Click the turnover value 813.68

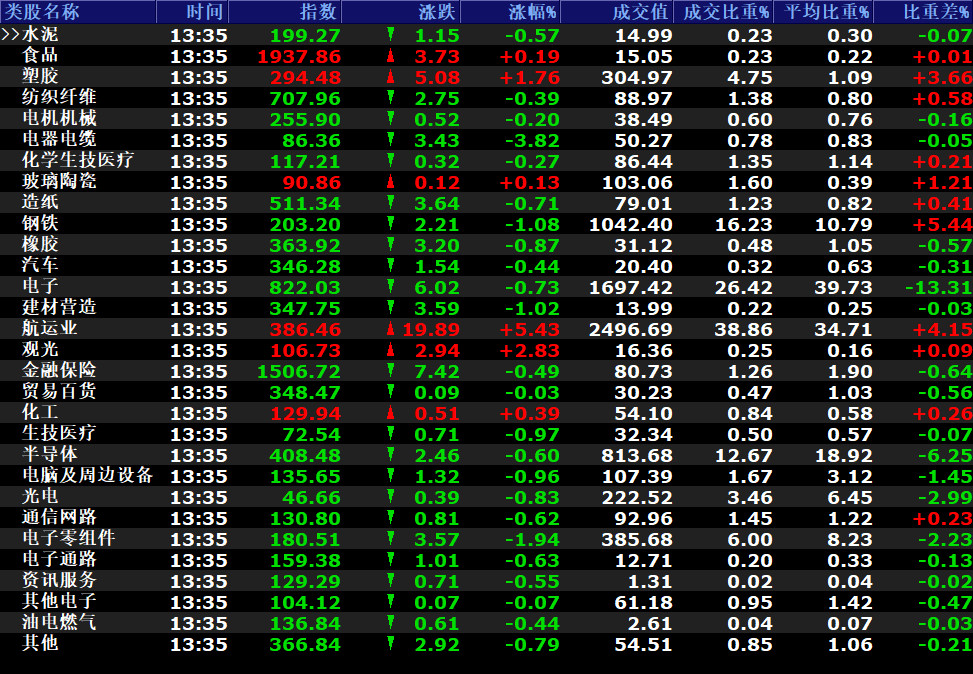(637, 456)
